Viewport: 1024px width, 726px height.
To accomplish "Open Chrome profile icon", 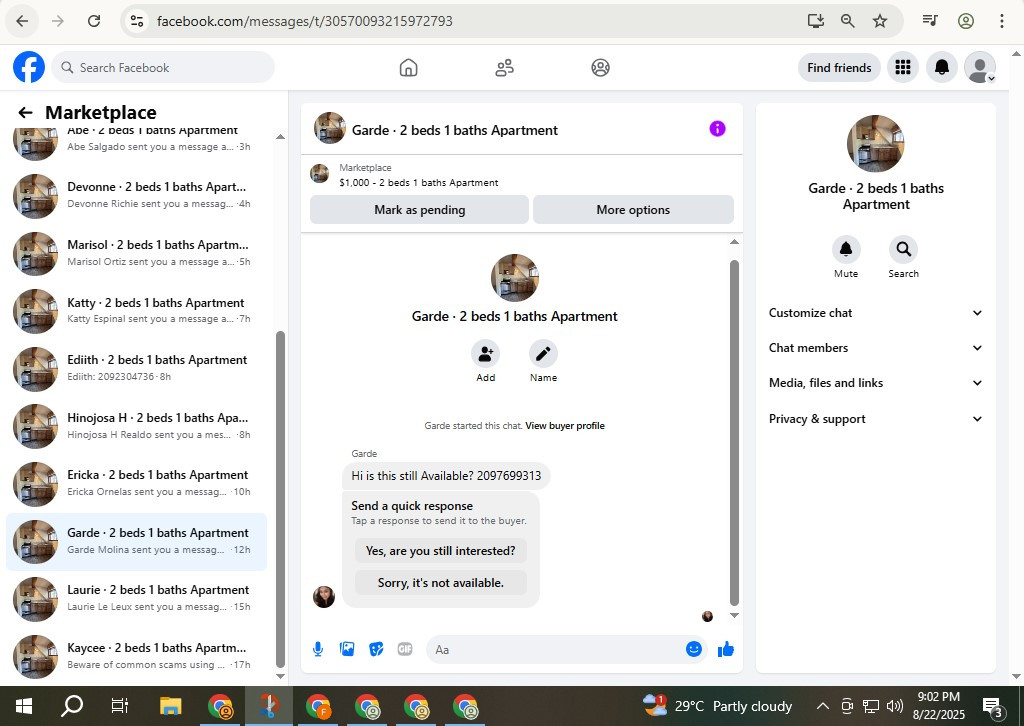I will 966,21.
